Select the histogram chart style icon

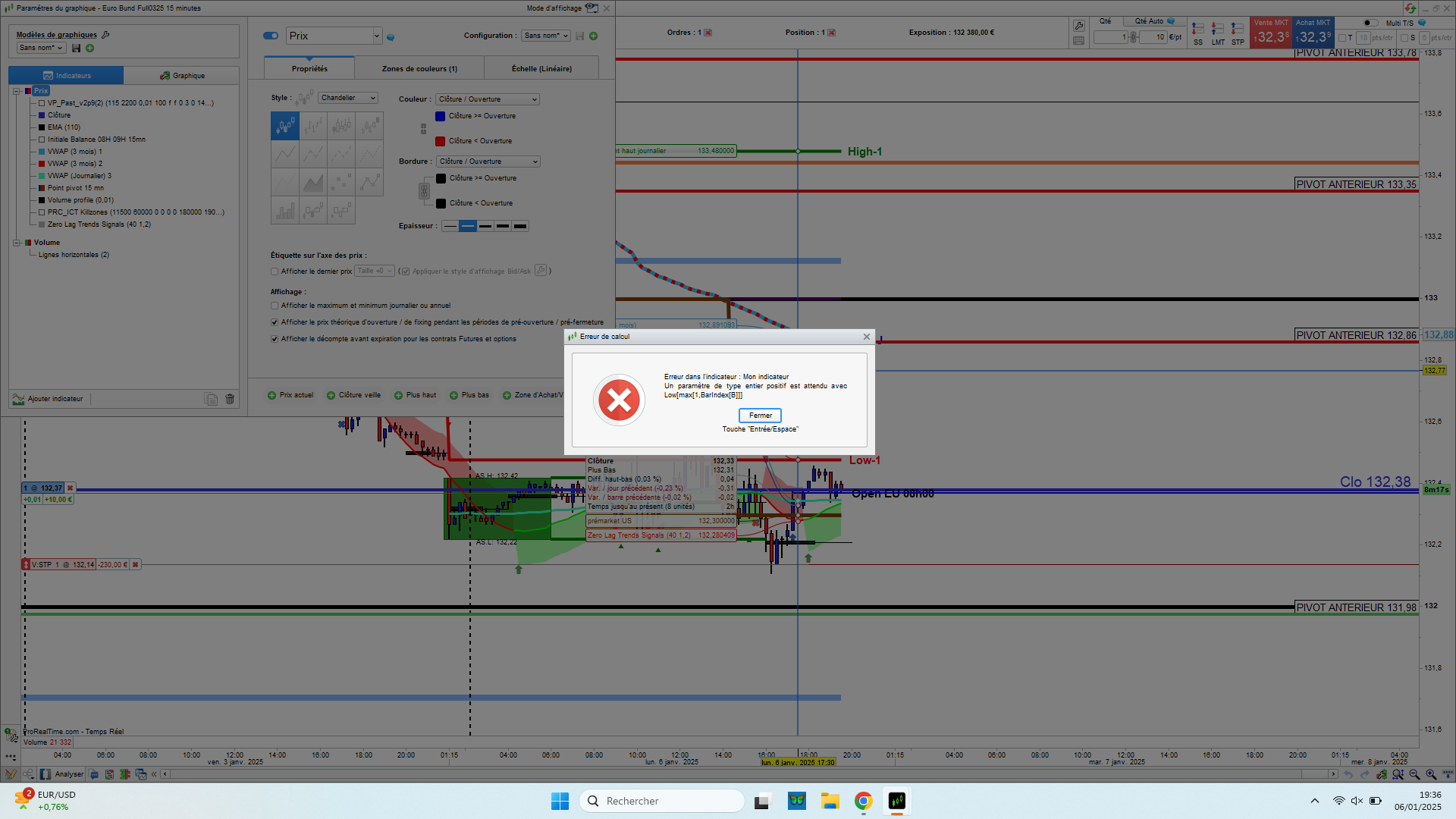point(285,210)
